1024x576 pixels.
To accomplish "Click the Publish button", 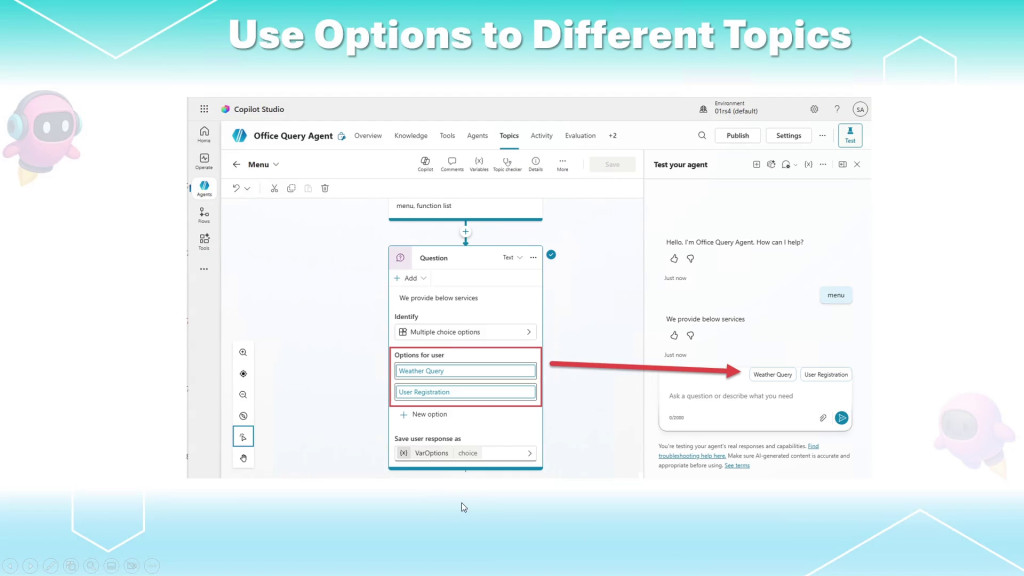I will (x=737, y=136).
